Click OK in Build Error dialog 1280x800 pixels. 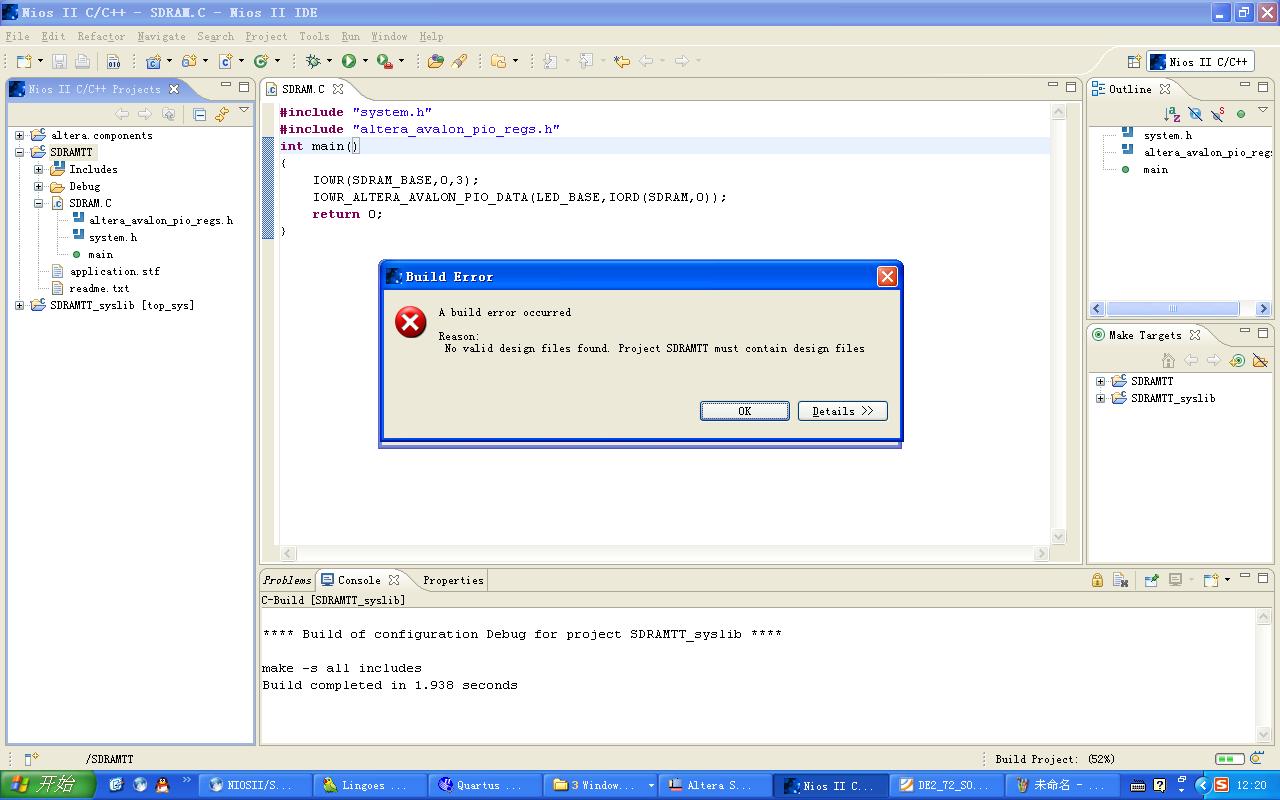(745, 411)
